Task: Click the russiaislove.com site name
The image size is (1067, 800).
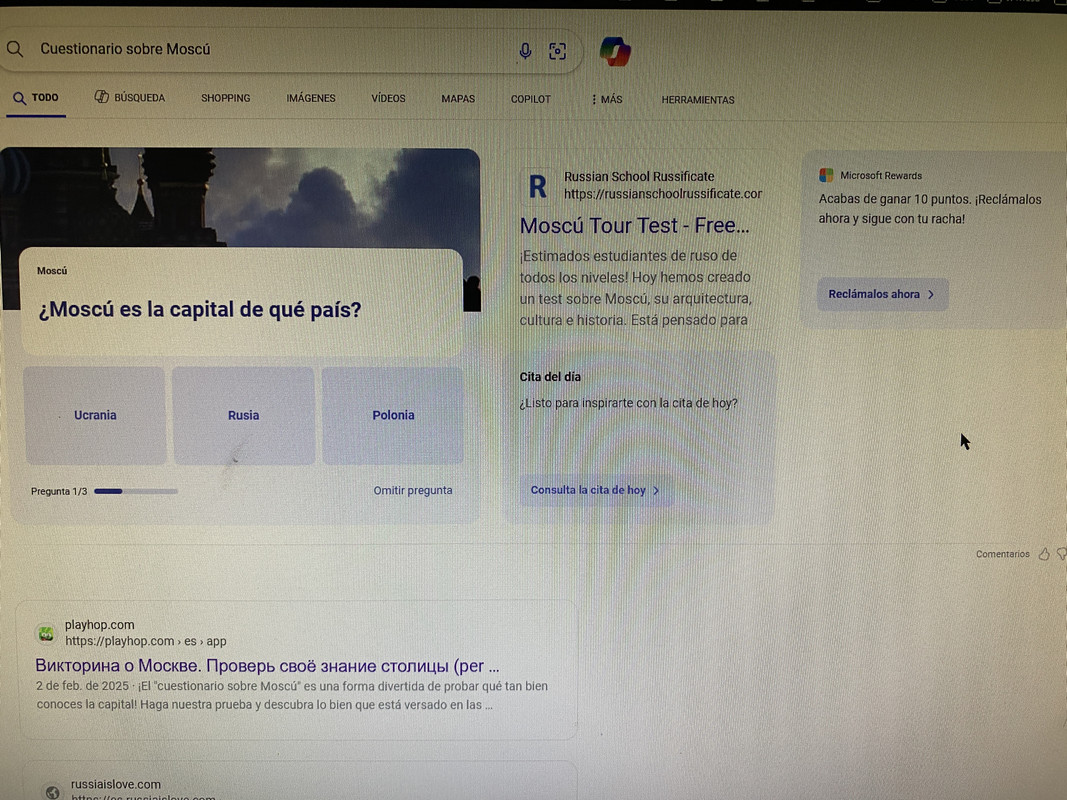Action: tap(116, 784)
